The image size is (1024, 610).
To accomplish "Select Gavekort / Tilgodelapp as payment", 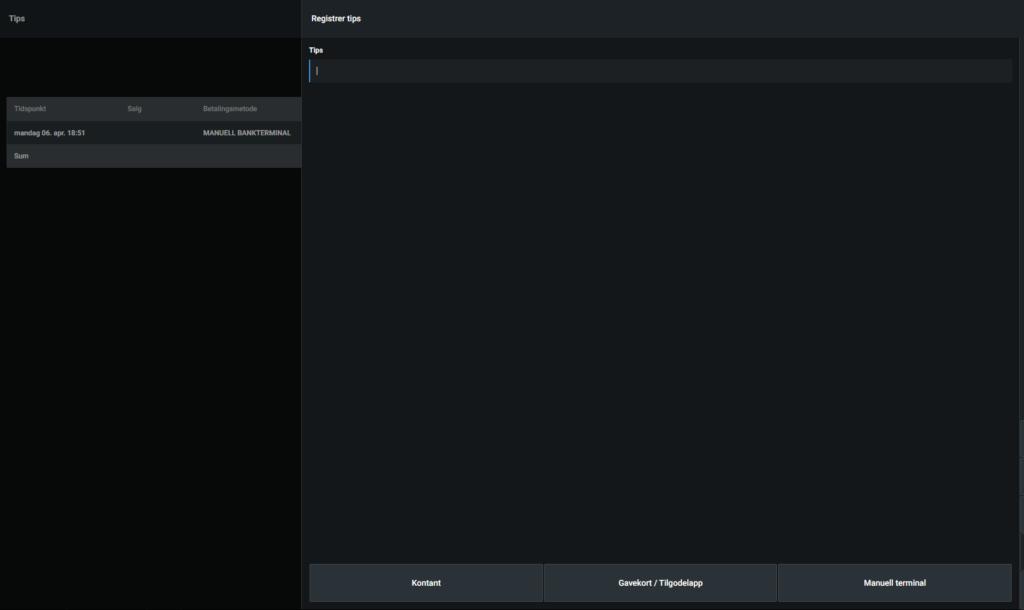I will pyautogui.click(x=660, y=583).
